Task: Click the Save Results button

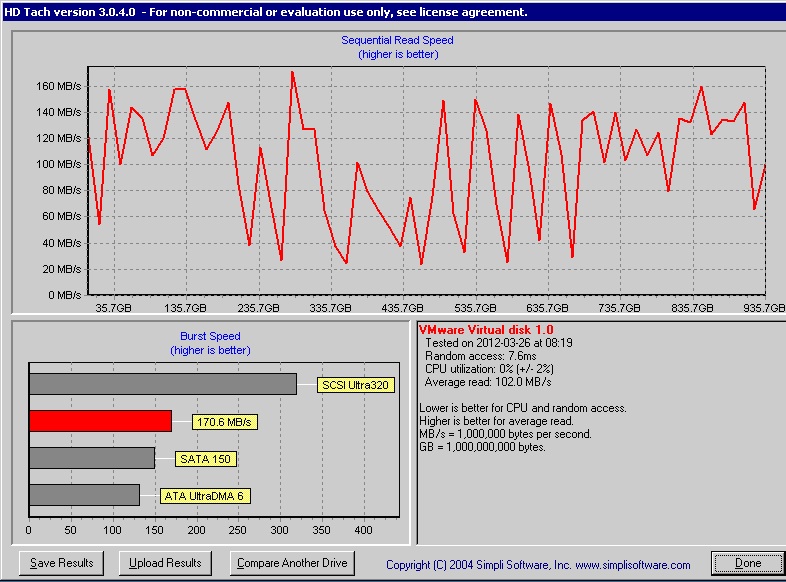Action: point(61,563)
